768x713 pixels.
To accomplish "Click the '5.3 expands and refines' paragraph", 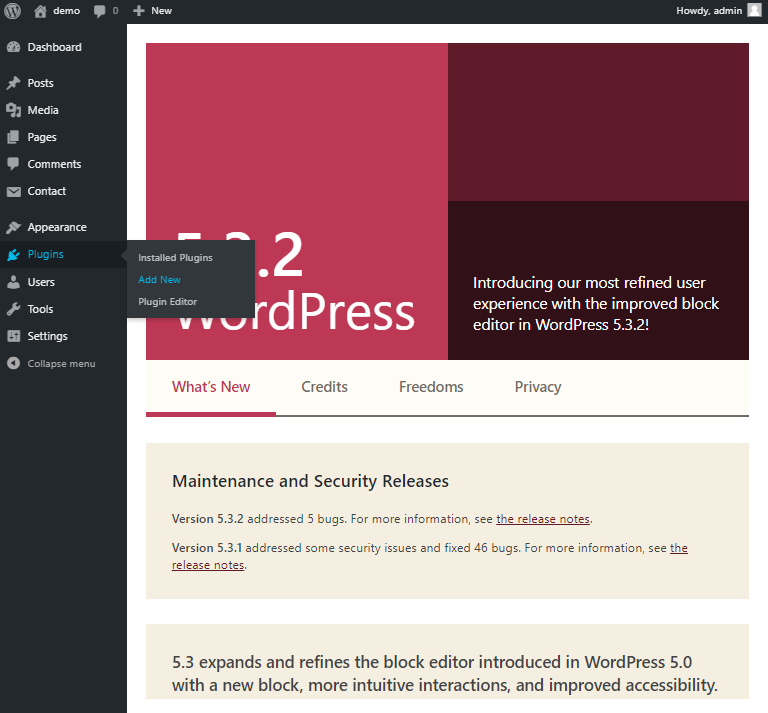I will coord(444,673).
